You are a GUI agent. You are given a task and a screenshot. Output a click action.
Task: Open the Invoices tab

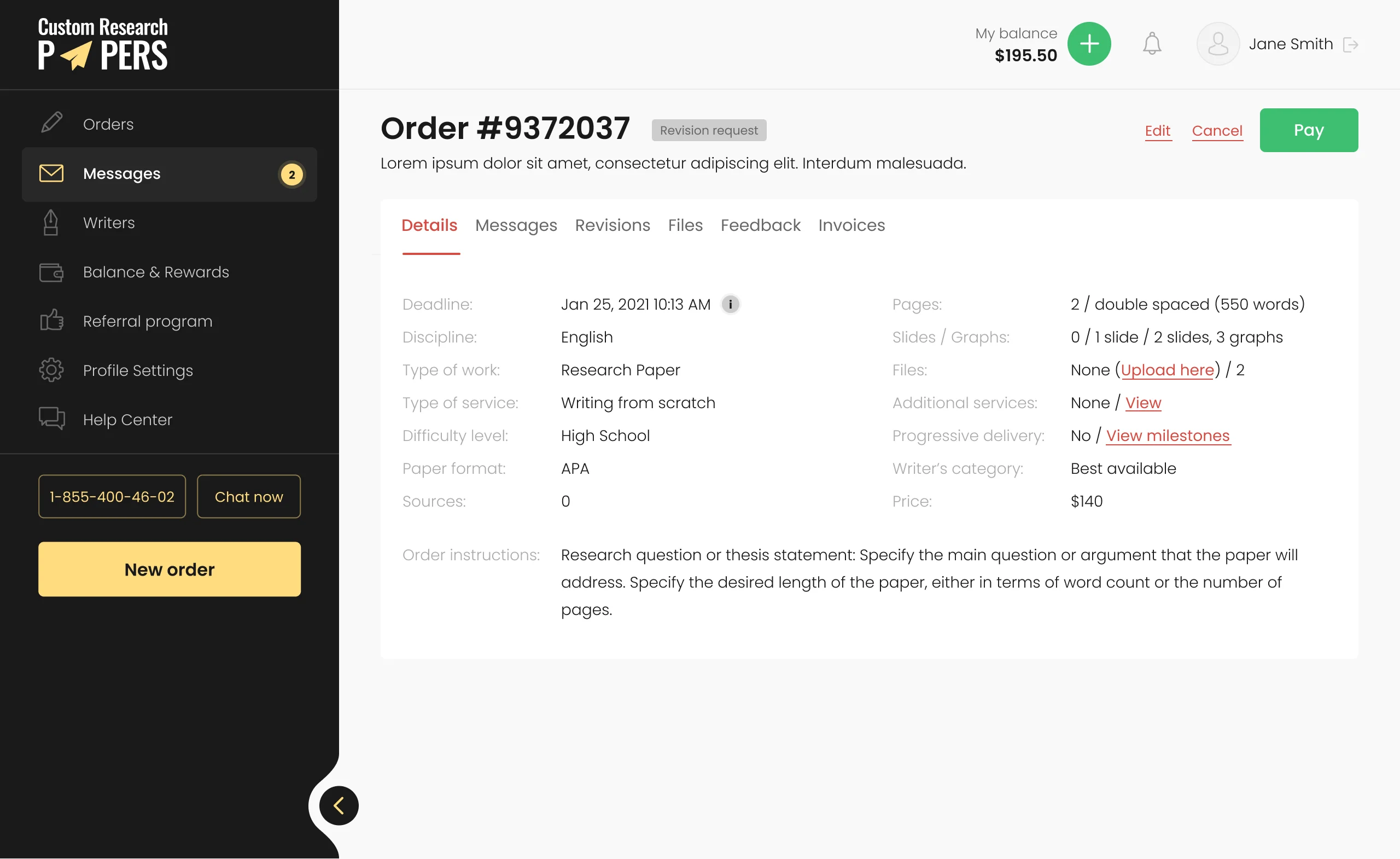coord(851,225)
